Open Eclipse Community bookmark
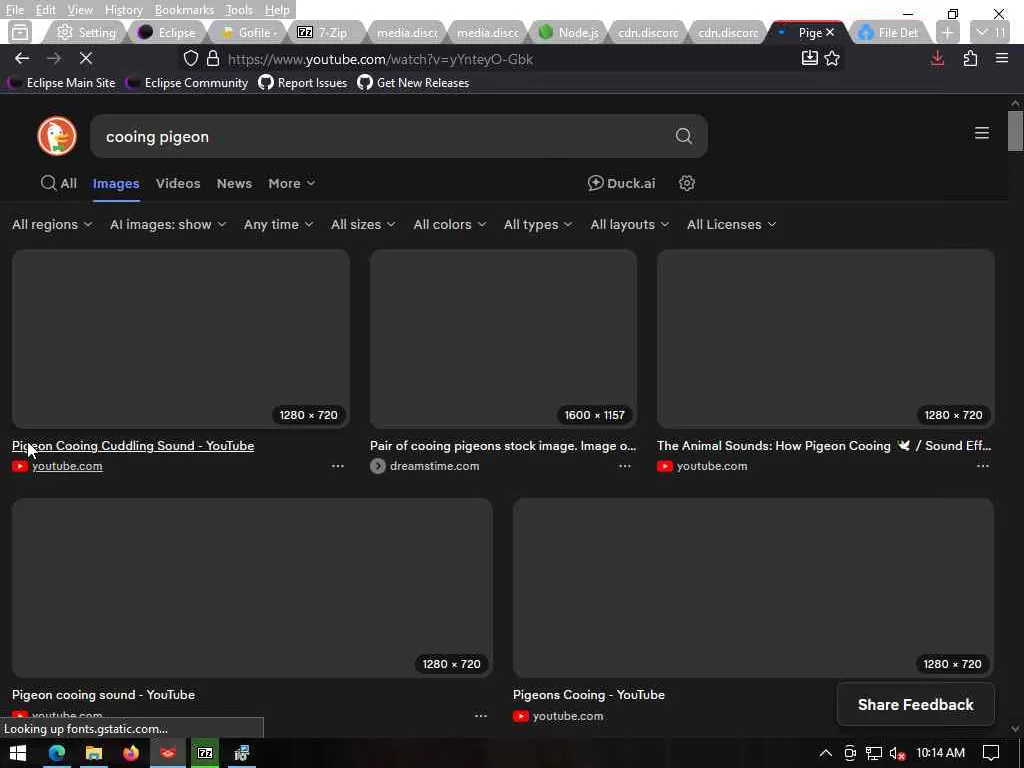1024x768 pixels. click(x=187, y=83)
